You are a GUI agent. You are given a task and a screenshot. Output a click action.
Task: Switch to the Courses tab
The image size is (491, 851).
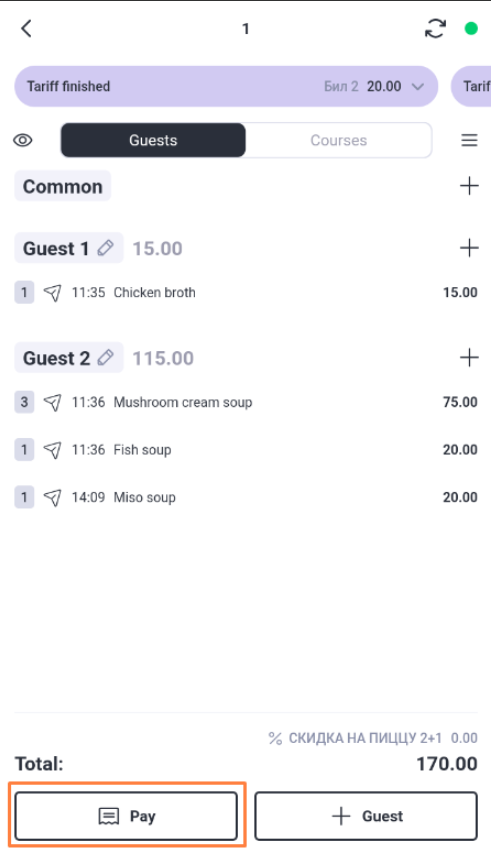339,141
